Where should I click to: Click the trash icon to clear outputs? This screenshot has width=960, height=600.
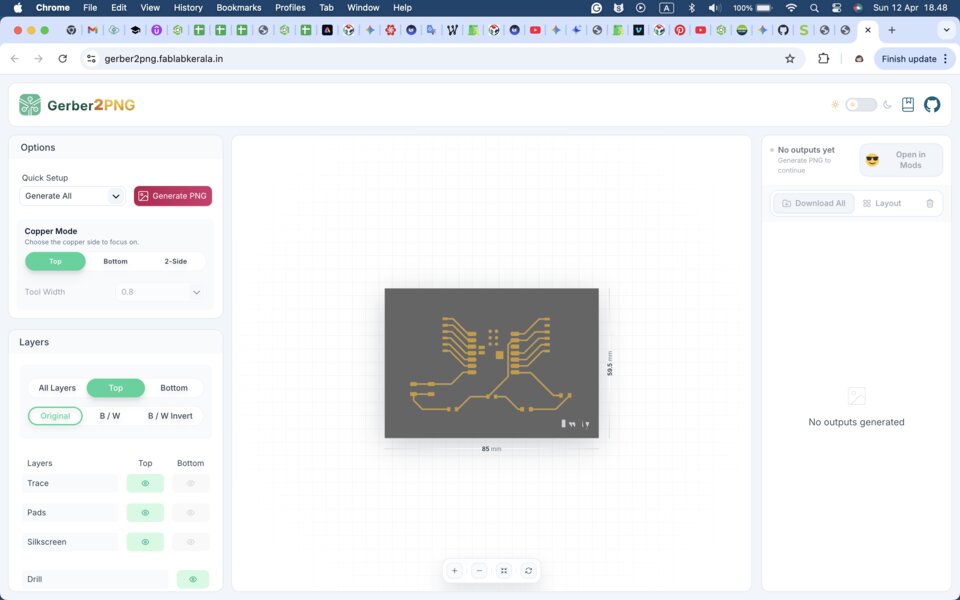(929, 203)
